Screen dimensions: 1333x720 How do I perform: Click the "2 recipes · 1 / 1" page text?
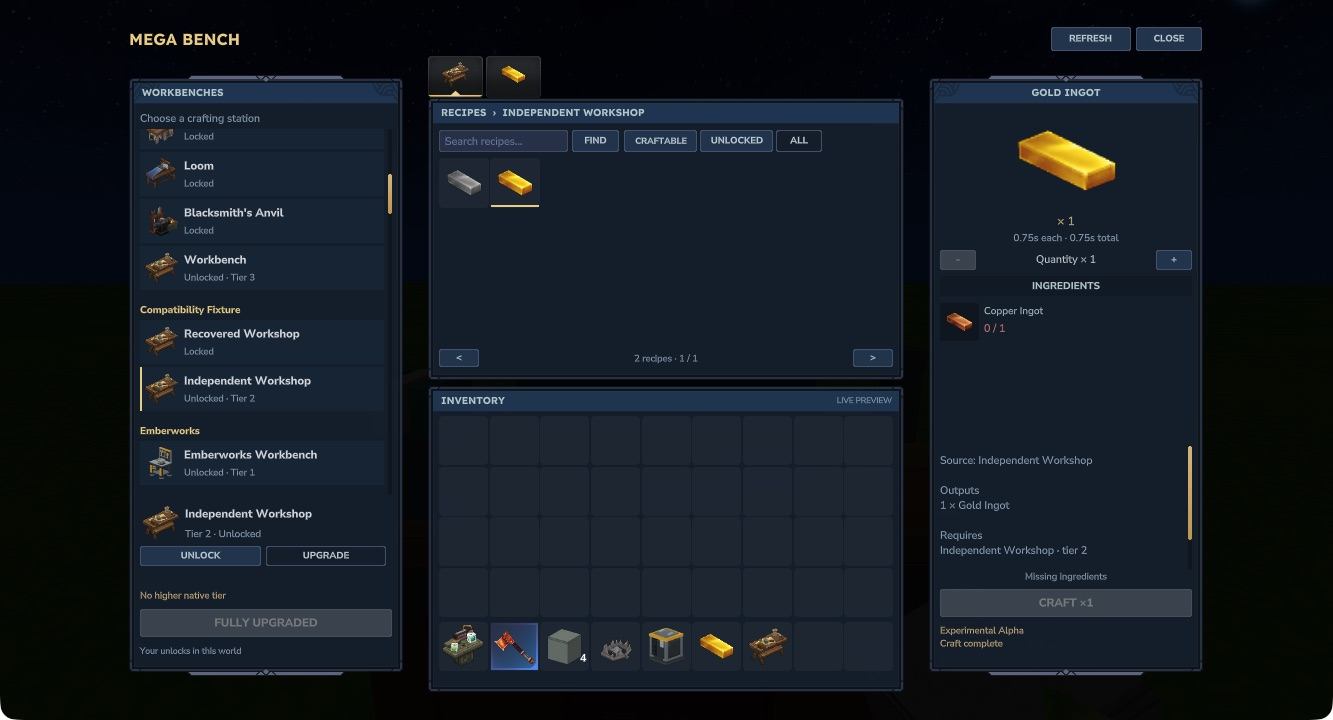coord(666,358)
